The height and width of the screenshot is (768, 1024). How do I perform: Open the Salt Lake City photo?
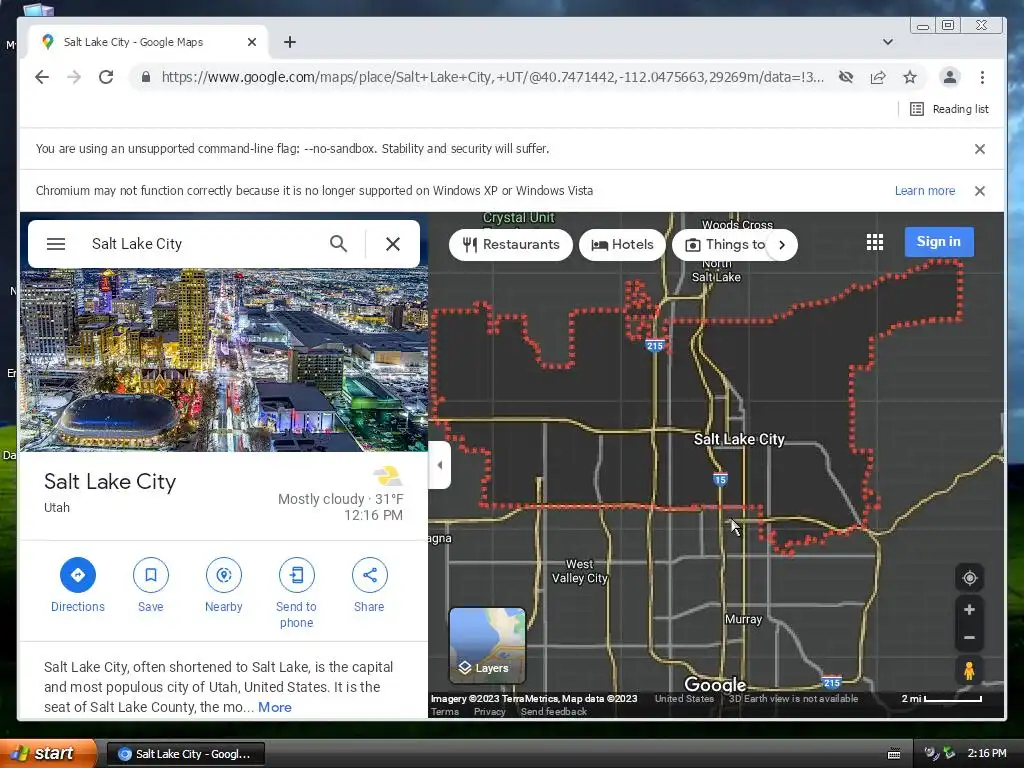224,359
